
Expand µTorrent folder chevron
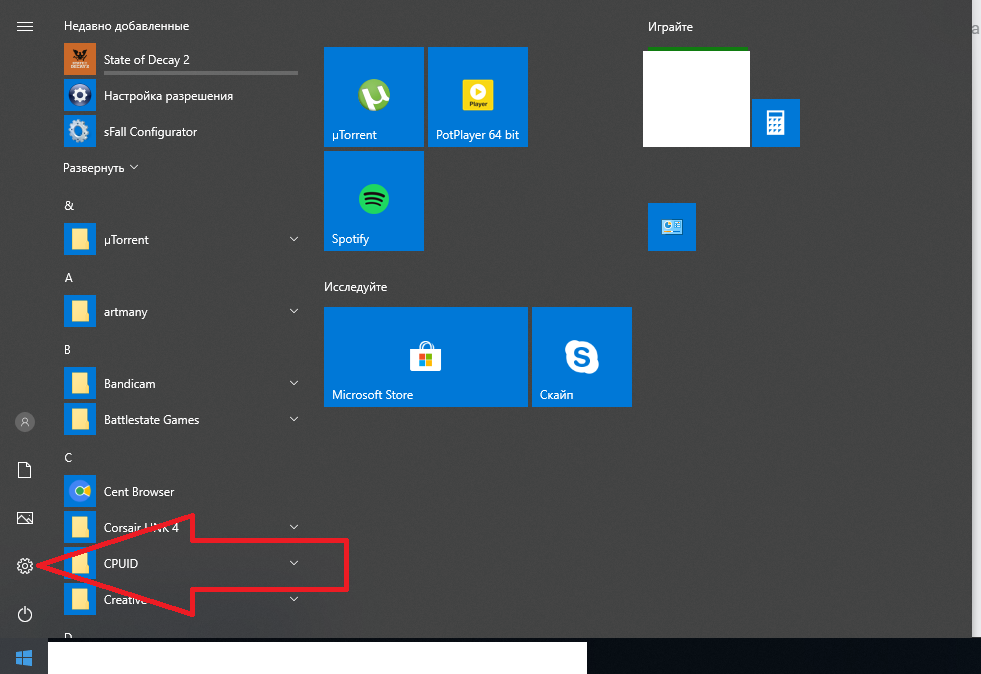[x=293, y=239]
